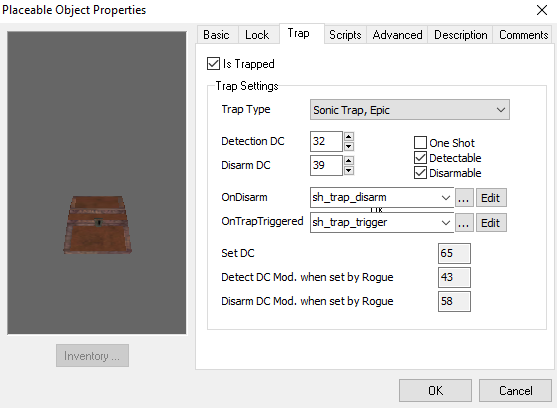557x408 pixels.
Task: Go to the Advanced tab
Action: pyautogui.click(x=397, y=35)
